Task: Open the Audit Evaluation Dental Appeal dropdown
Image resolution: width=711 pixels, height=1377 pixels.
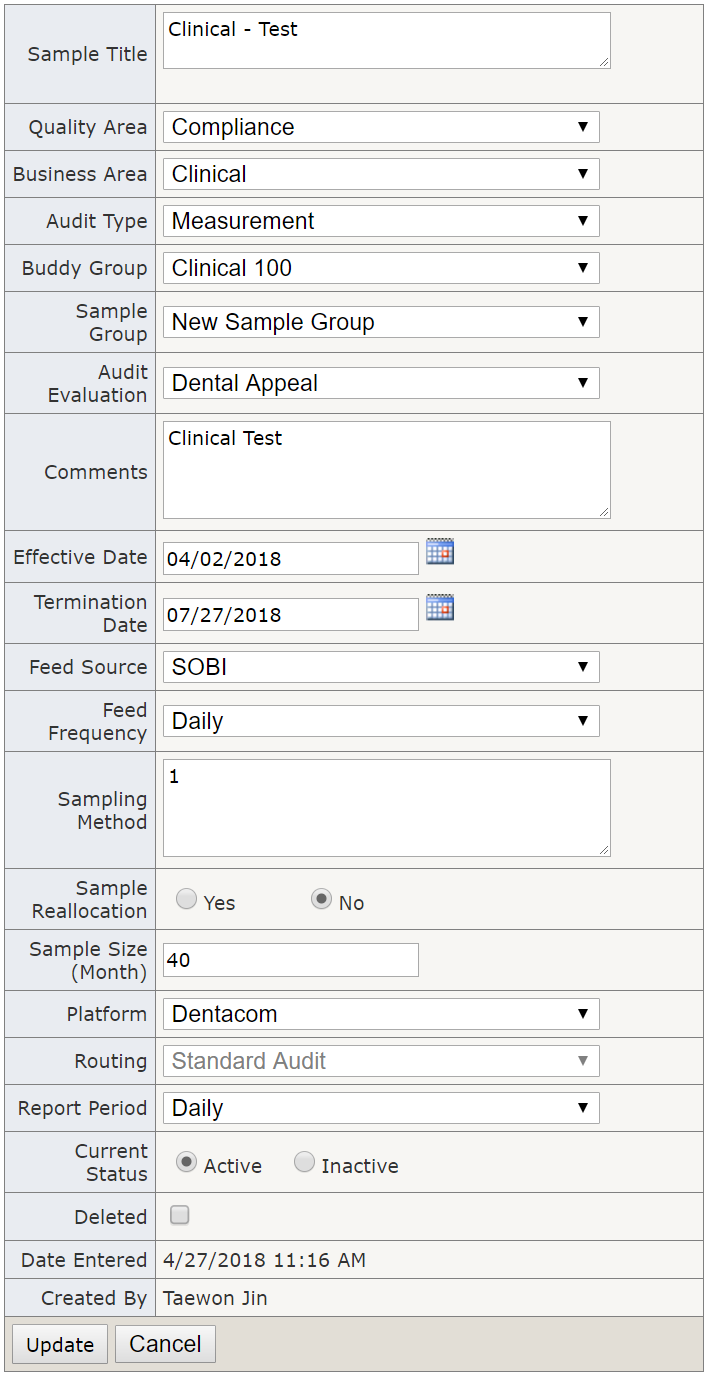Action: [x=381, y=383]
